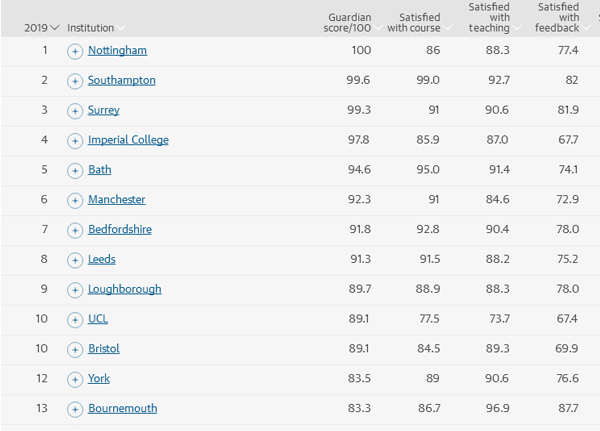Expand details for Bath with plus icon
600x431 pixels.
pos(75,171)
